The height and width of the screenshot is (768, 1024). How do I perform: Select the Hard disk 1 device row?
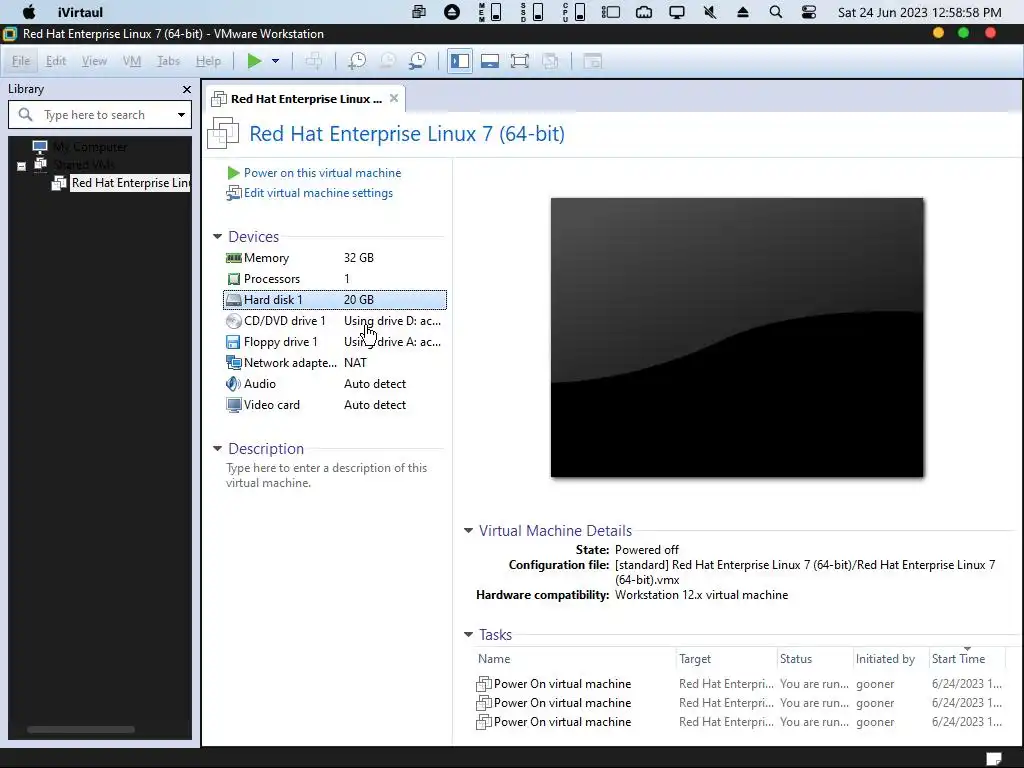click(x=335, y=300)
